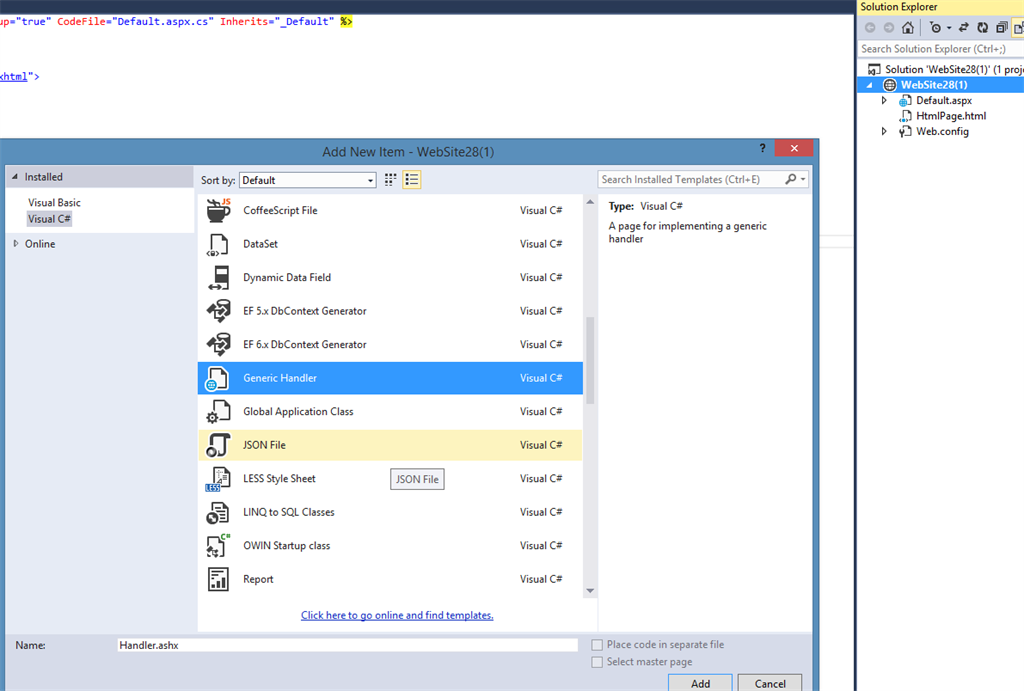Expand the Default.aspx tree node

coord(884,101)
